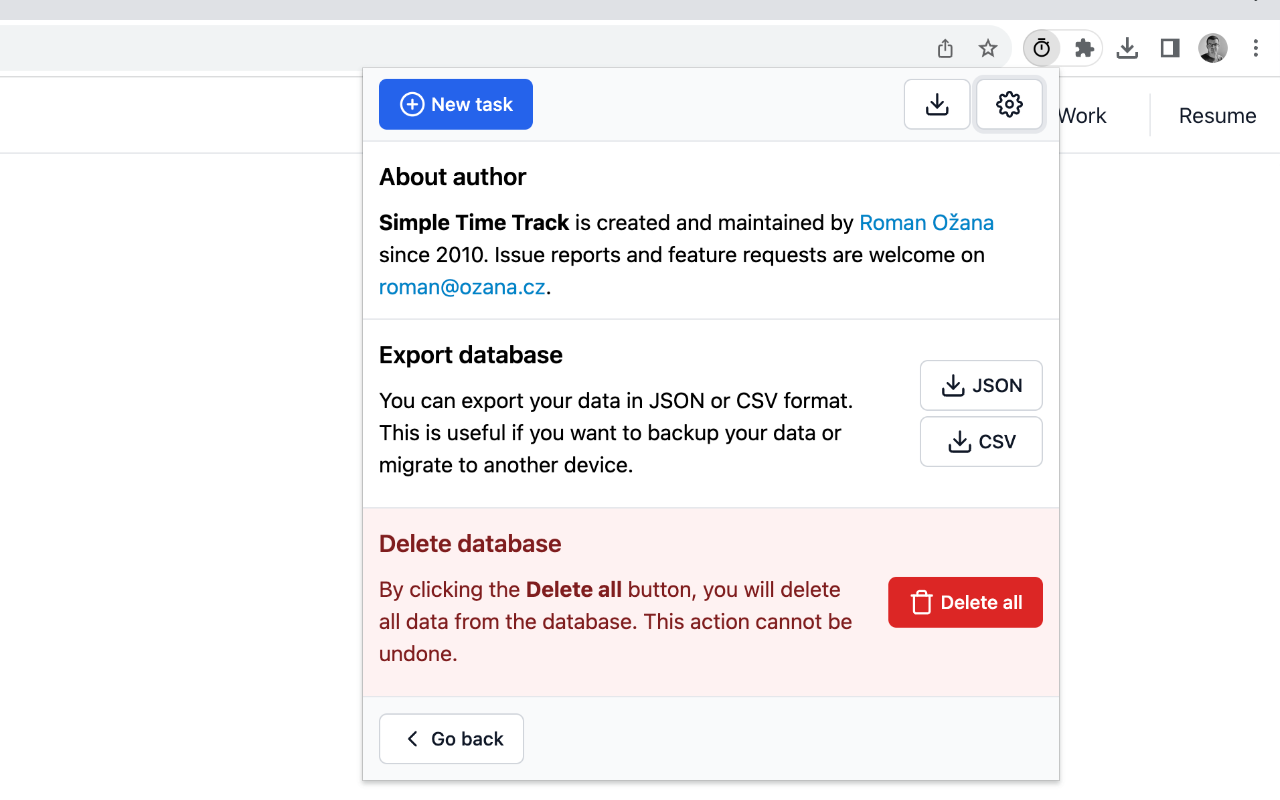Click the New task button
Image resolution: width=1280 pixels, height=800 pixels.
coord(456,104)
